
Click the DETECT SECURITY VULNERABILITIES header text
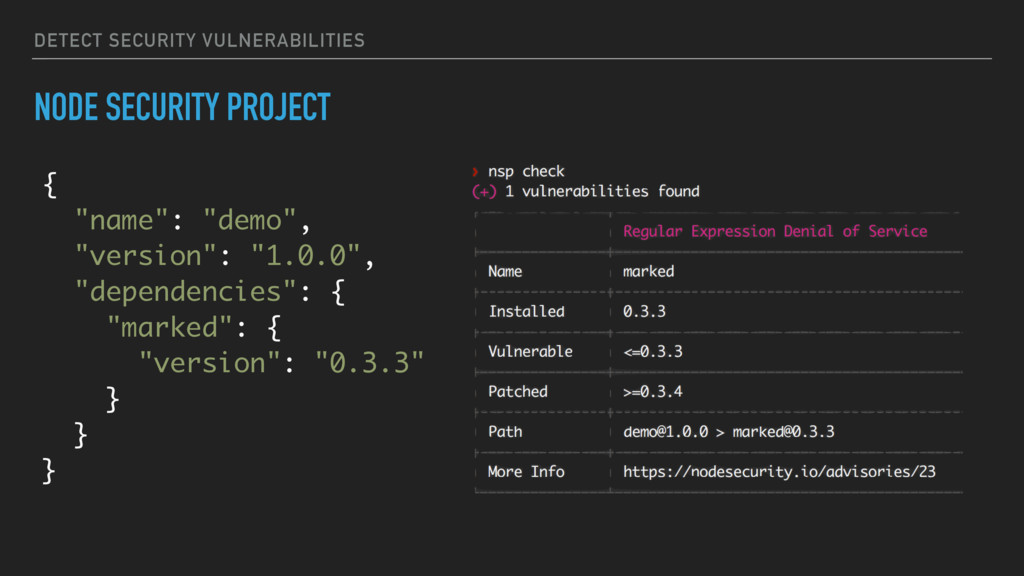point(199,40)
